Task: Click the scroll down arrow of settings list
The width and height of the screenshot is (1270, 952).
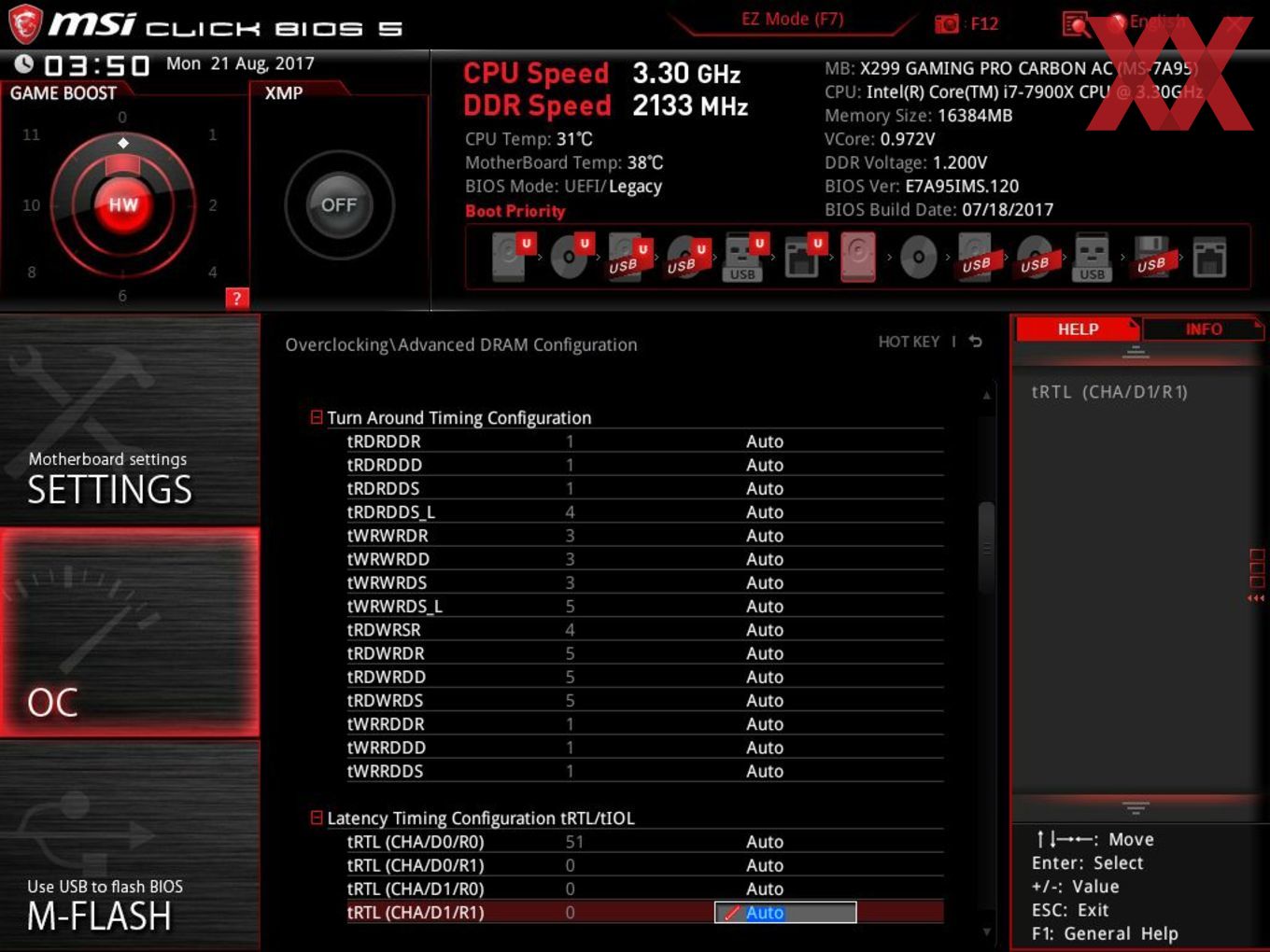Action: point(986,931)
